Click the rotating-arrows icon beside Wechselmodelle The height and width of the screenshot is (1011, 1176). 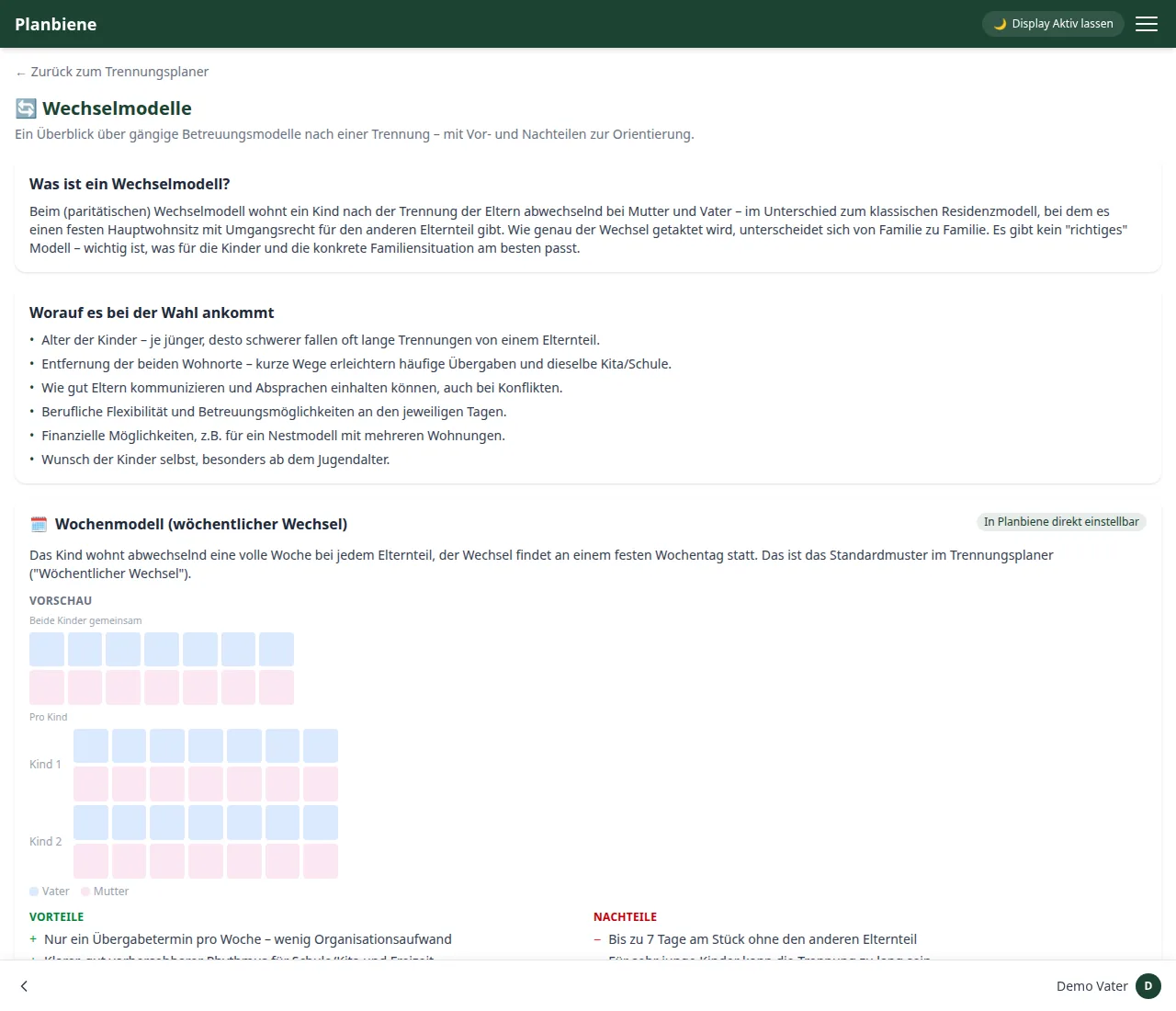[26, 108]
